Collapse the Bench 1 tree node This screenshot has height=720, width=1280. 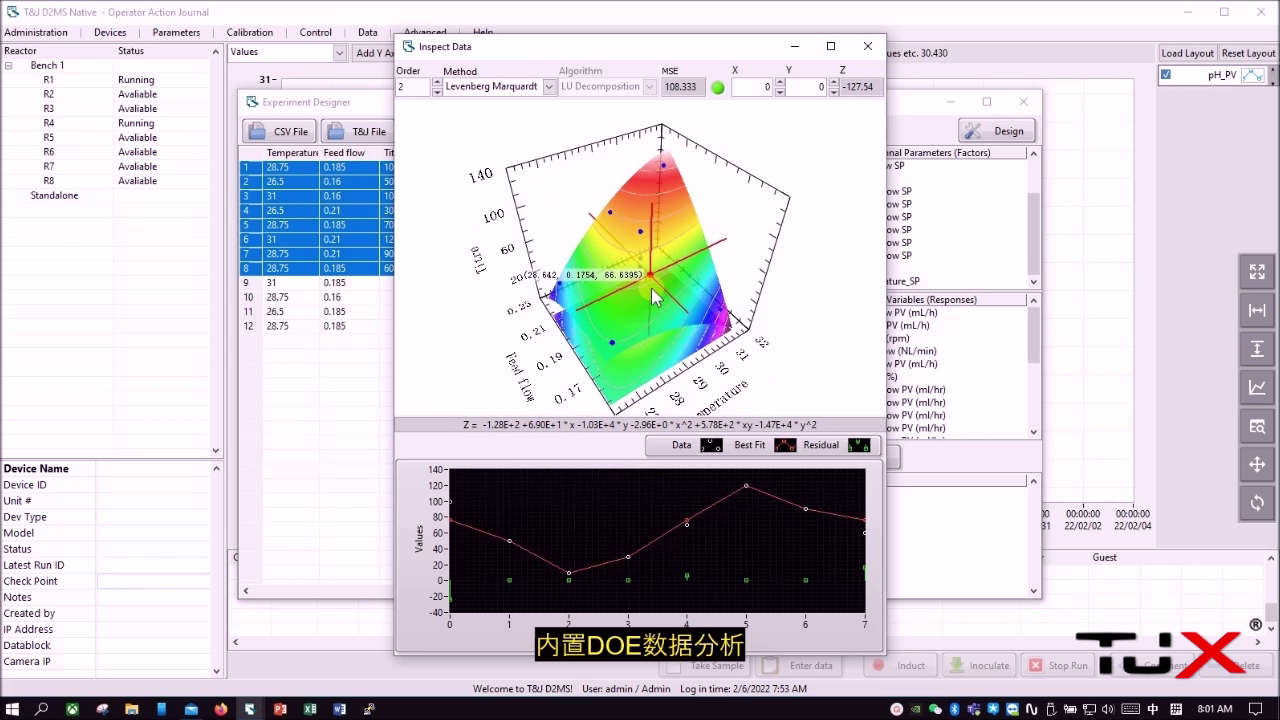pyautogui.click(x=8, y=65)
